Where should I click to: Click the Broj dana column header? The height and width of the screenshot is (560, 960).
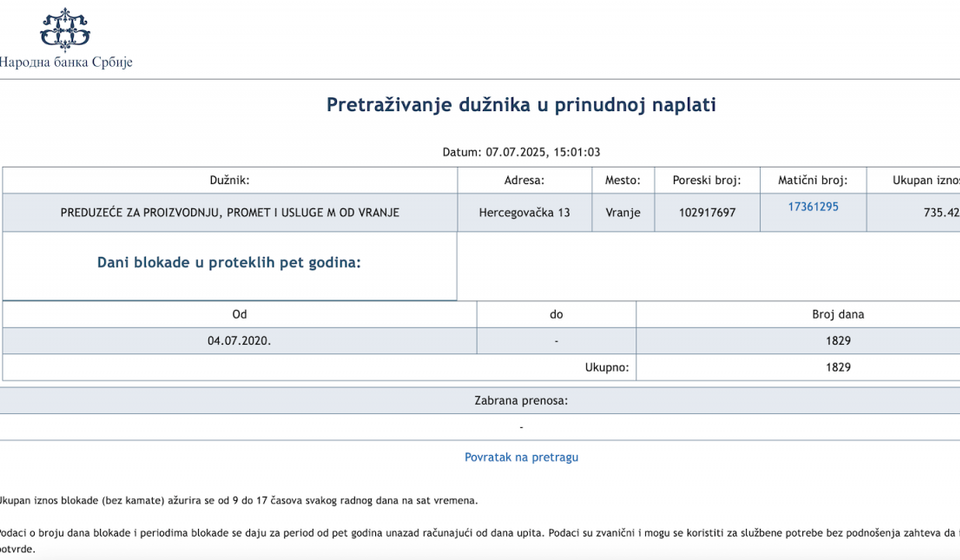click(x=798, y=315)
